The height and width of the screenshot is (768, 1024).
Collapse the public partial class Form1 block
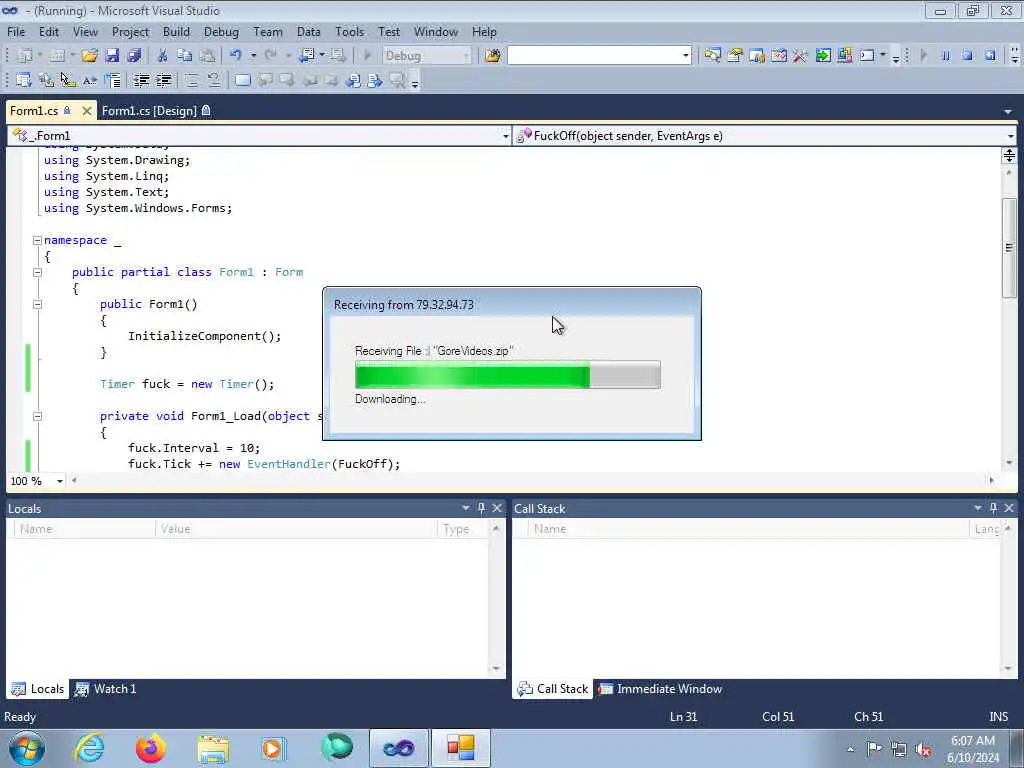click(x=37, y=272)
